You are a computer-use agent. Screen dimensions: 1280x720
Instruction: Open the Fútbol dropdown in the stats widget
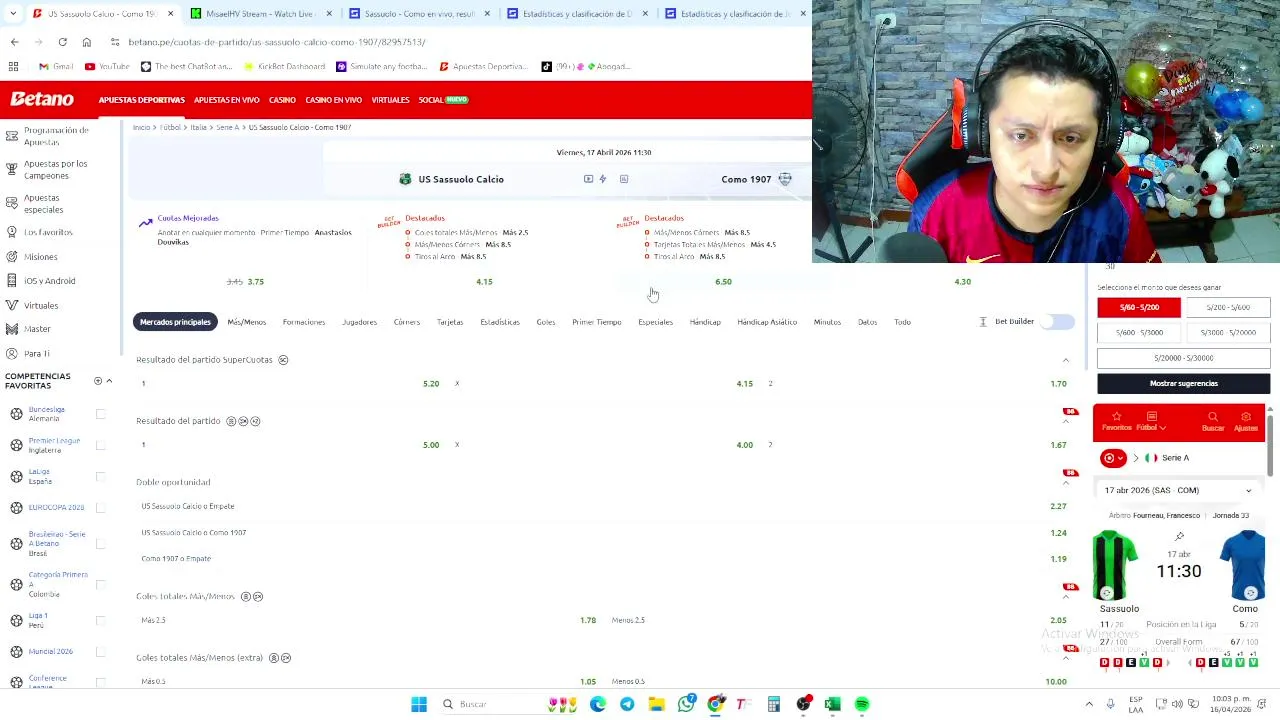(x=1151, y=421)
